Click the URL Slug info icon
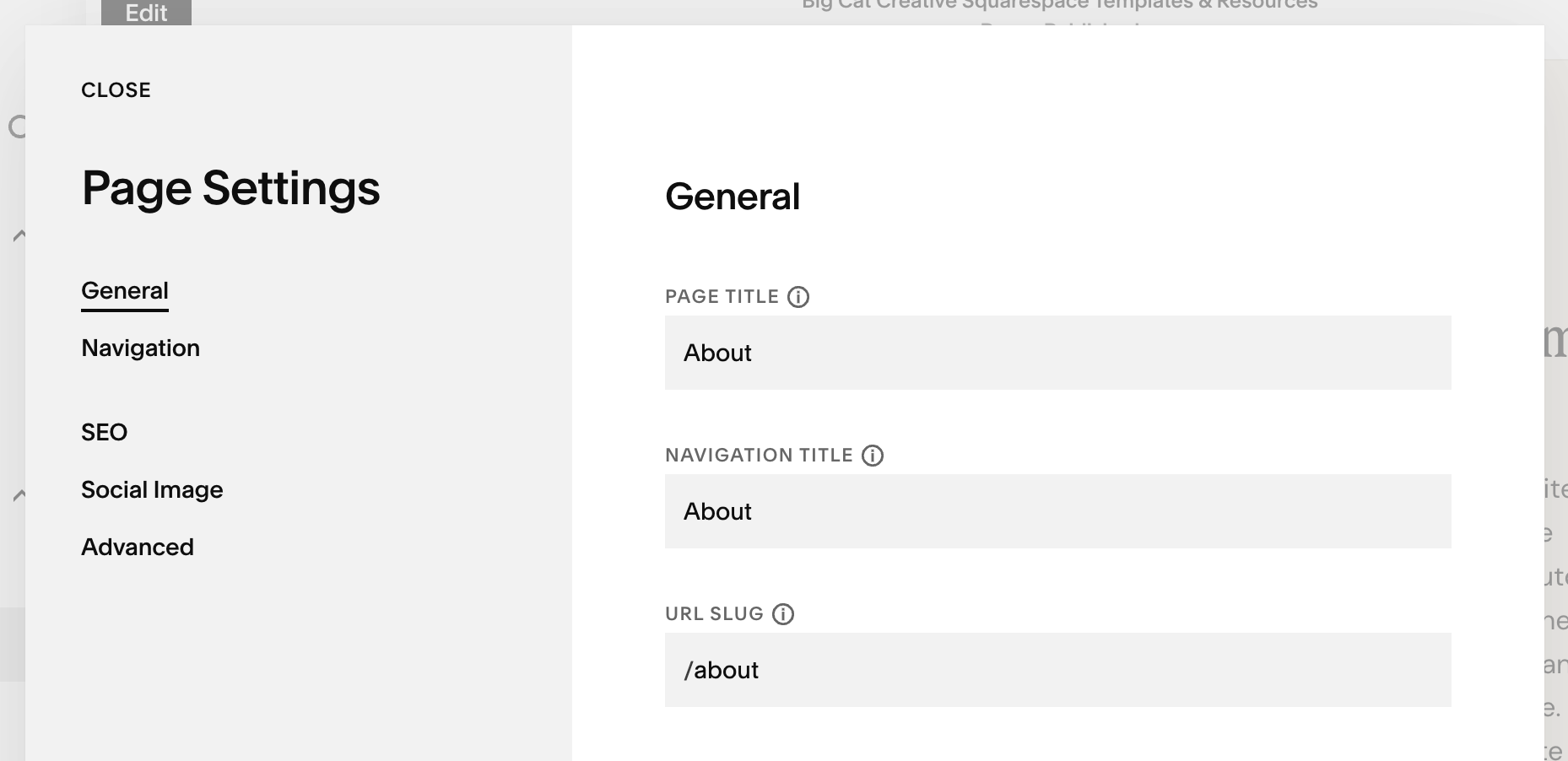Screen dimensions: 1568x761 (x=783, y=614)
